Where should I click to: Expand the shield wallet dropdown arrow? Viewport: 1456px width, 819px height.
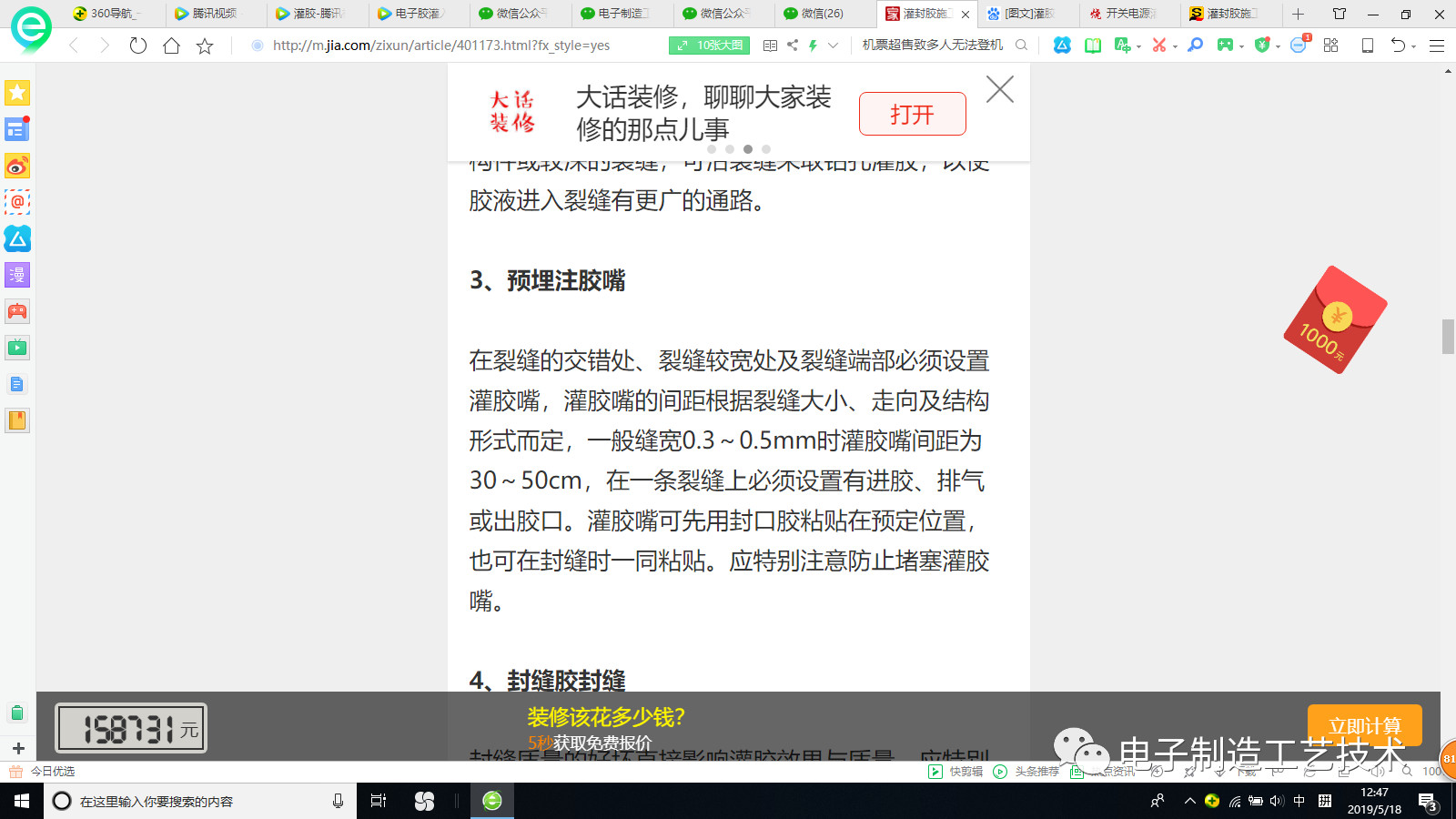tap(1278, 46)
